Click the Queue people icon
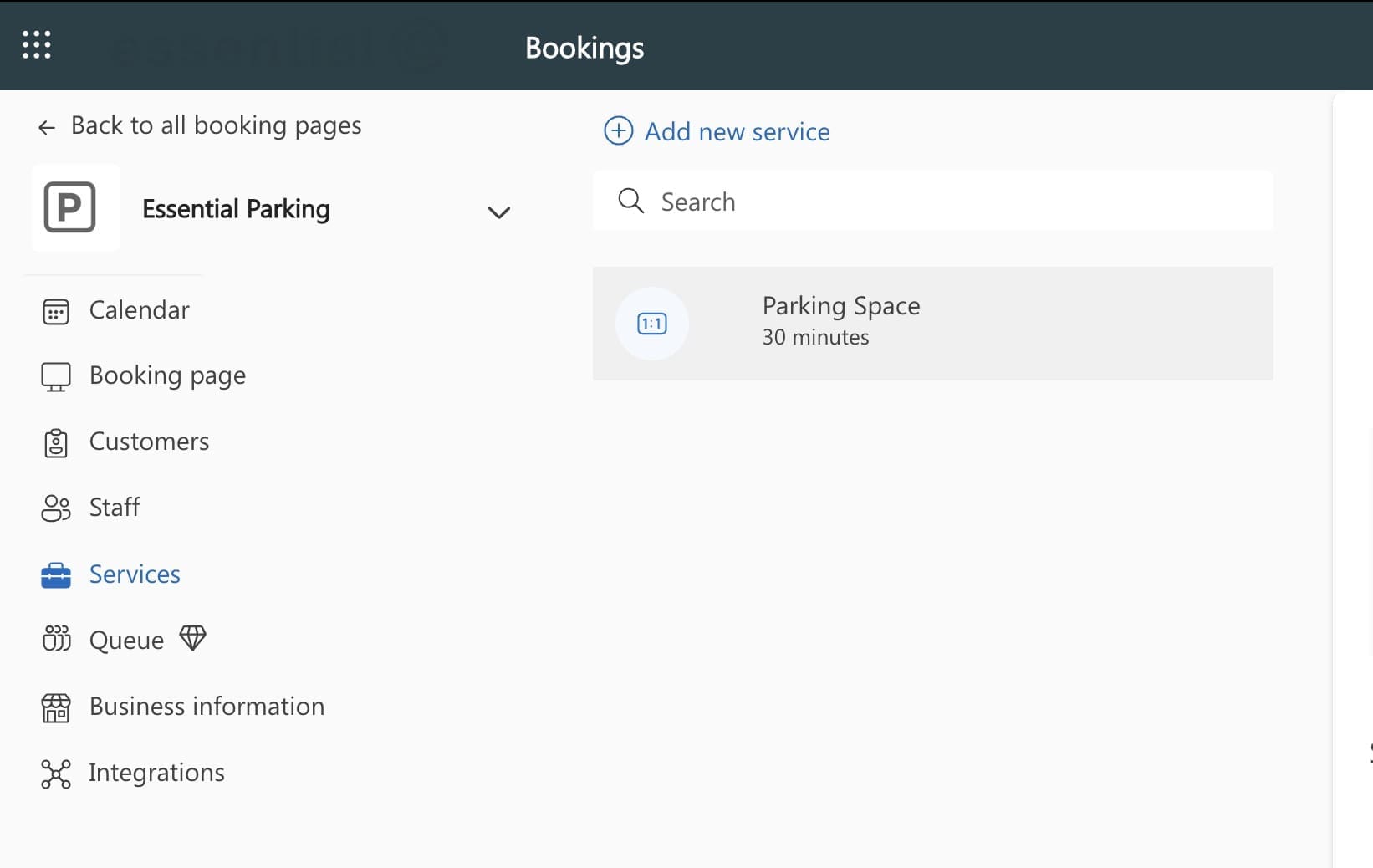This screenshot has width=1373, height=868. click(x=56, y=640)
